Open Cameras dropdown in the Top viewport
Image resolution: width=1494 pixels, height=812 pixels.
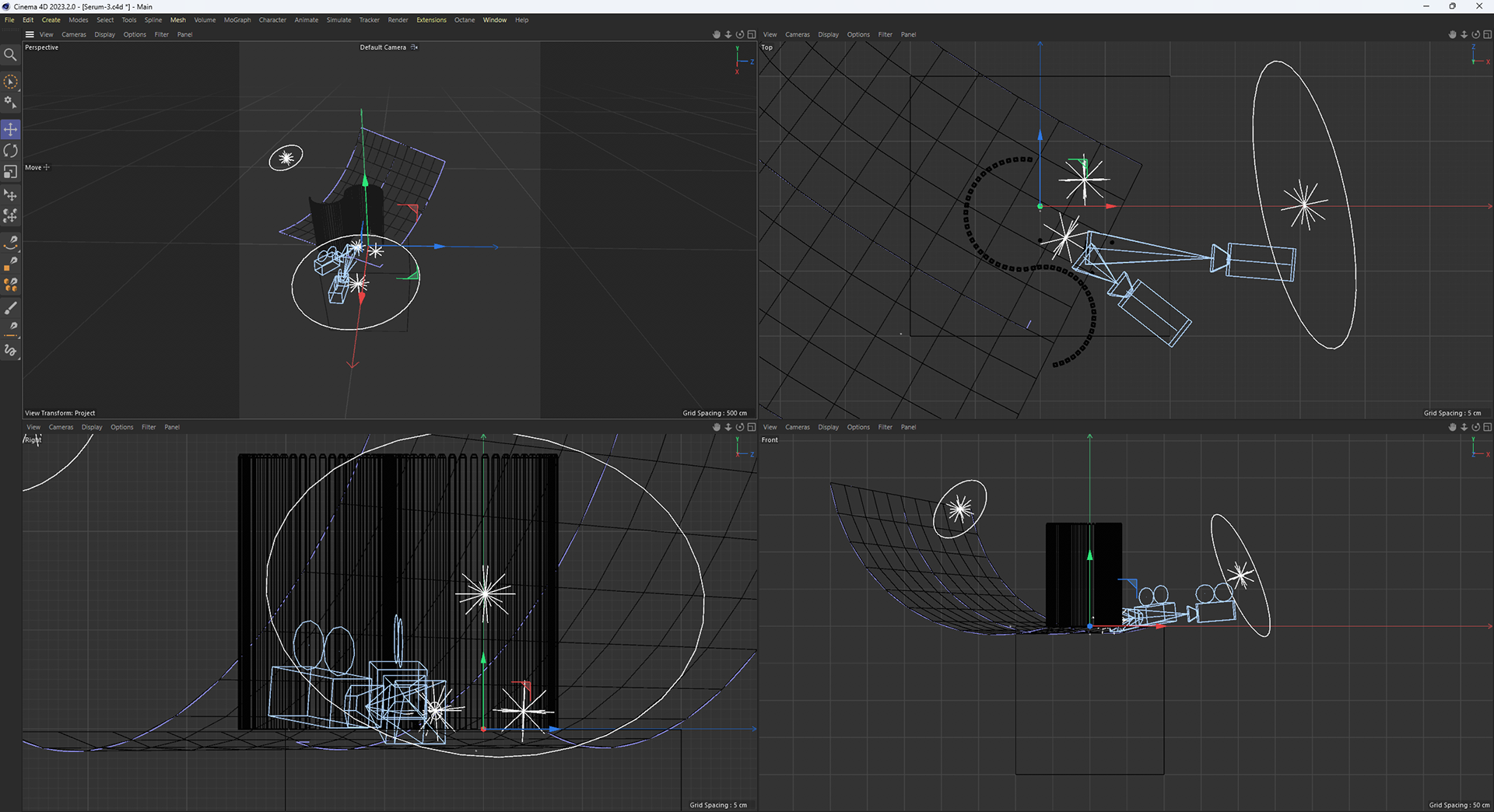point(797,34)
